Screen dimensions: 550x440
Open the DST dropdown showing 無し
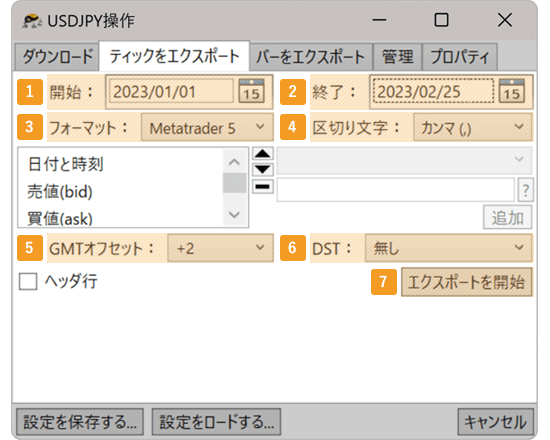449,248
